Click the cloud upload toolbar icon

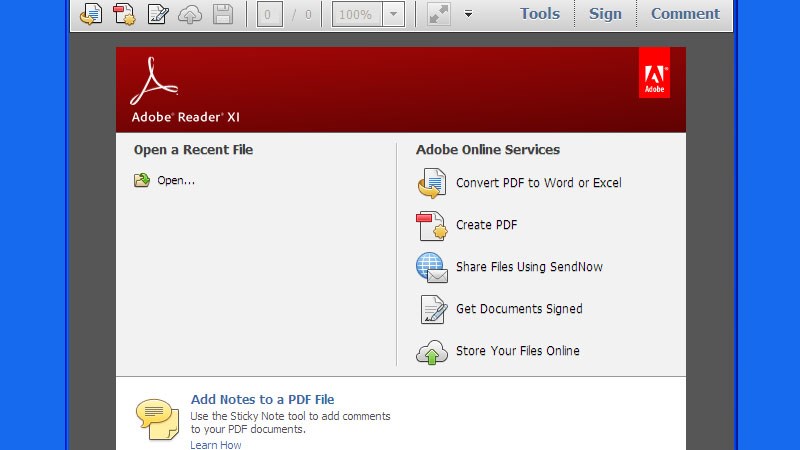click(190, 14)
